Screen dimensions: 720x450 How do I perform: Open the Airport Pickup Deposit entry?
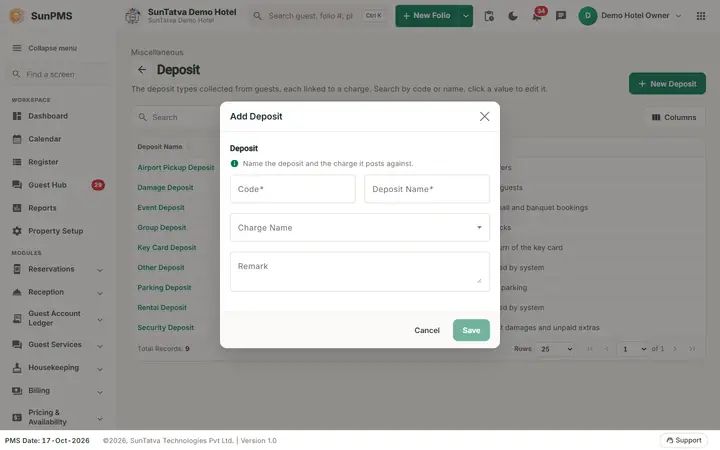176,168
